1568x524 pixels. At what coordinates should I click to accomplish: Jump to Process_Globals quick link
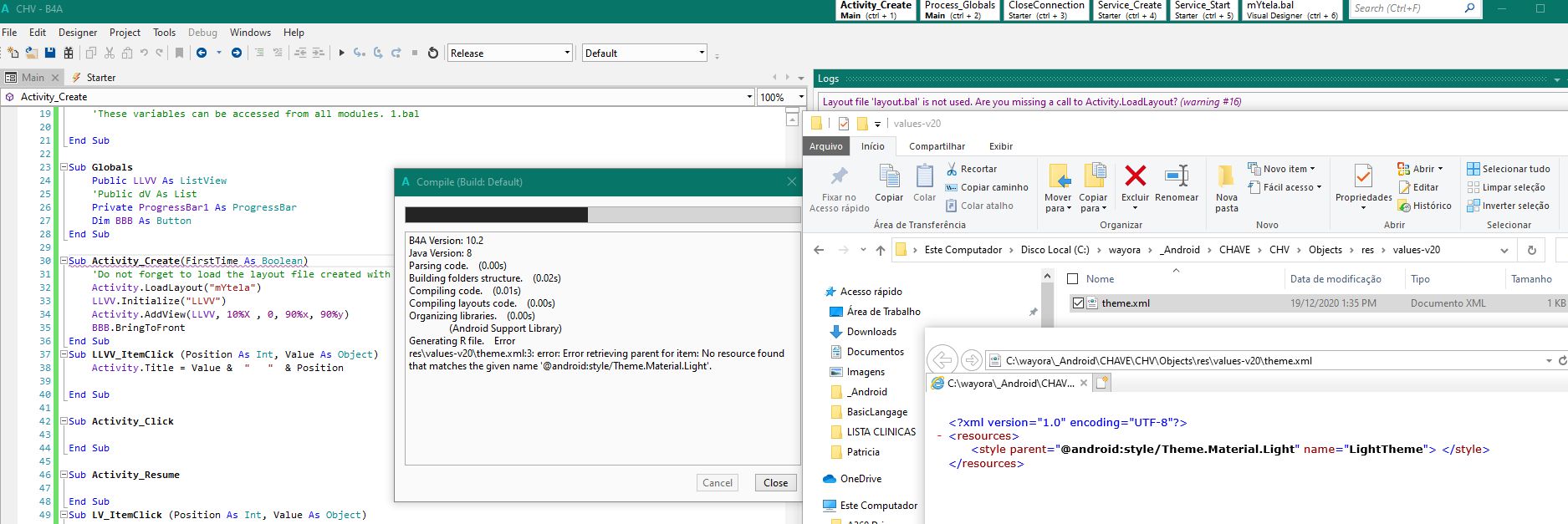[x=960, y=10]
